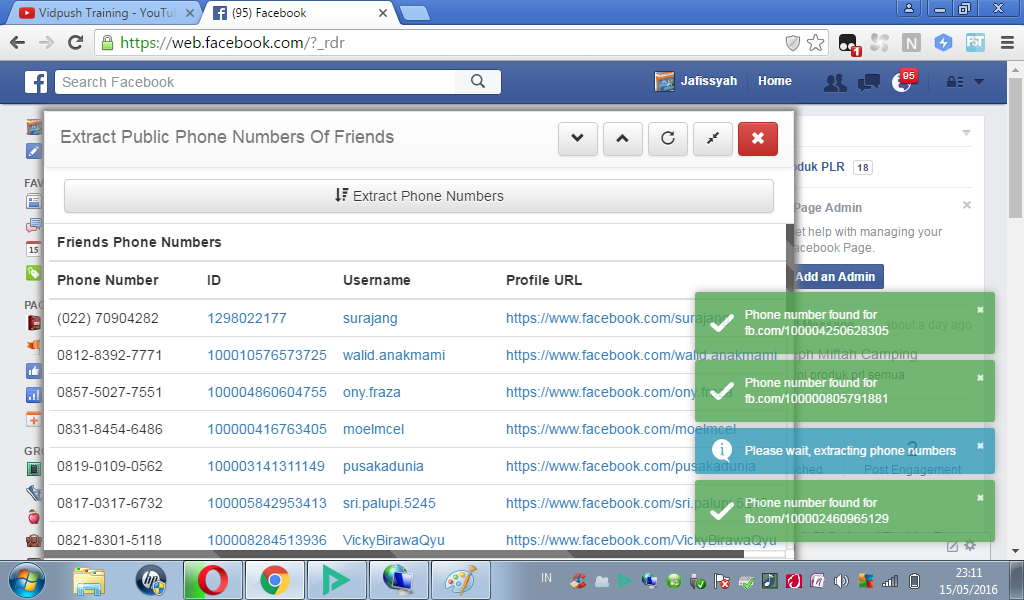The height and width of the screenshot is (600, 1024).
Task: Click the scroll-up chevron button in extractor panel
Action: click(622, 138)
